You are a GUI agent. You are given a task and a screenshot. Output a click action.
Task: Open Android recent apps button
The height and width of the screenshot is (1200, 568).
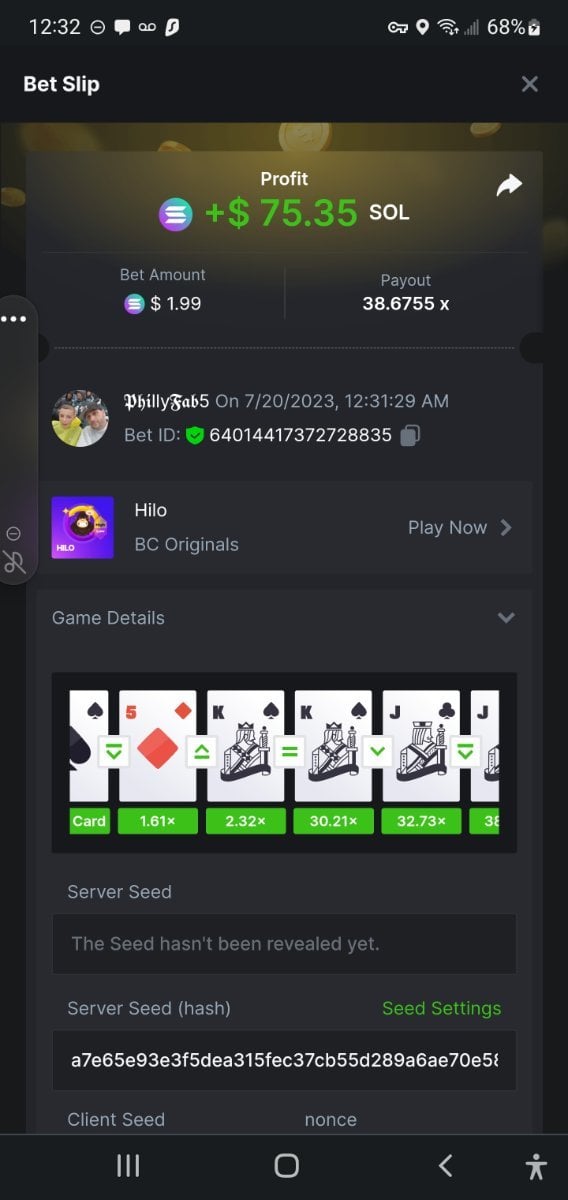click(x=128, y=1165)
